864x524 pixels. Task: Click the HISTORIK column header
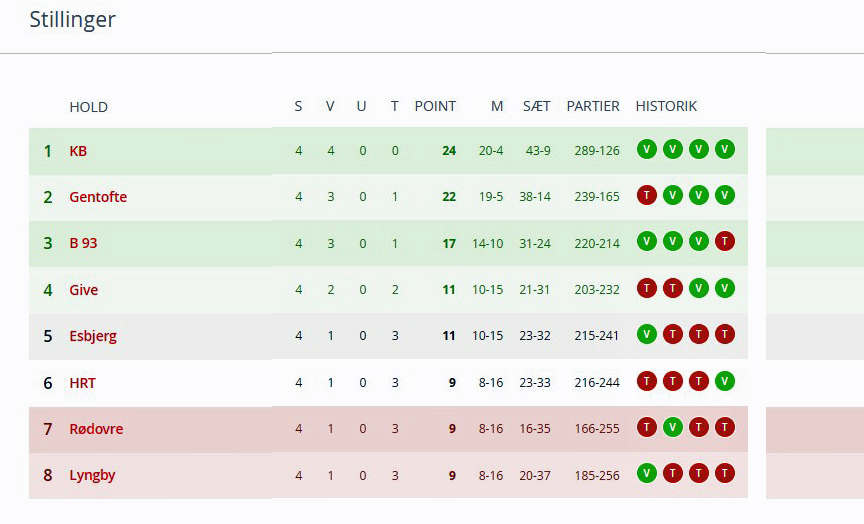click(666, 106)
